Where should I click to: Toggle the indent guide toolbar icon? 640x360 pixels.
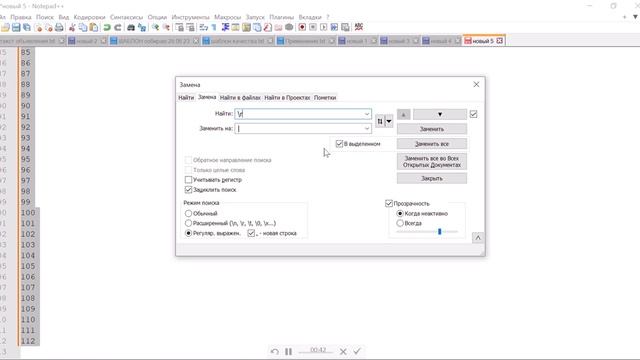coord(226,27)
